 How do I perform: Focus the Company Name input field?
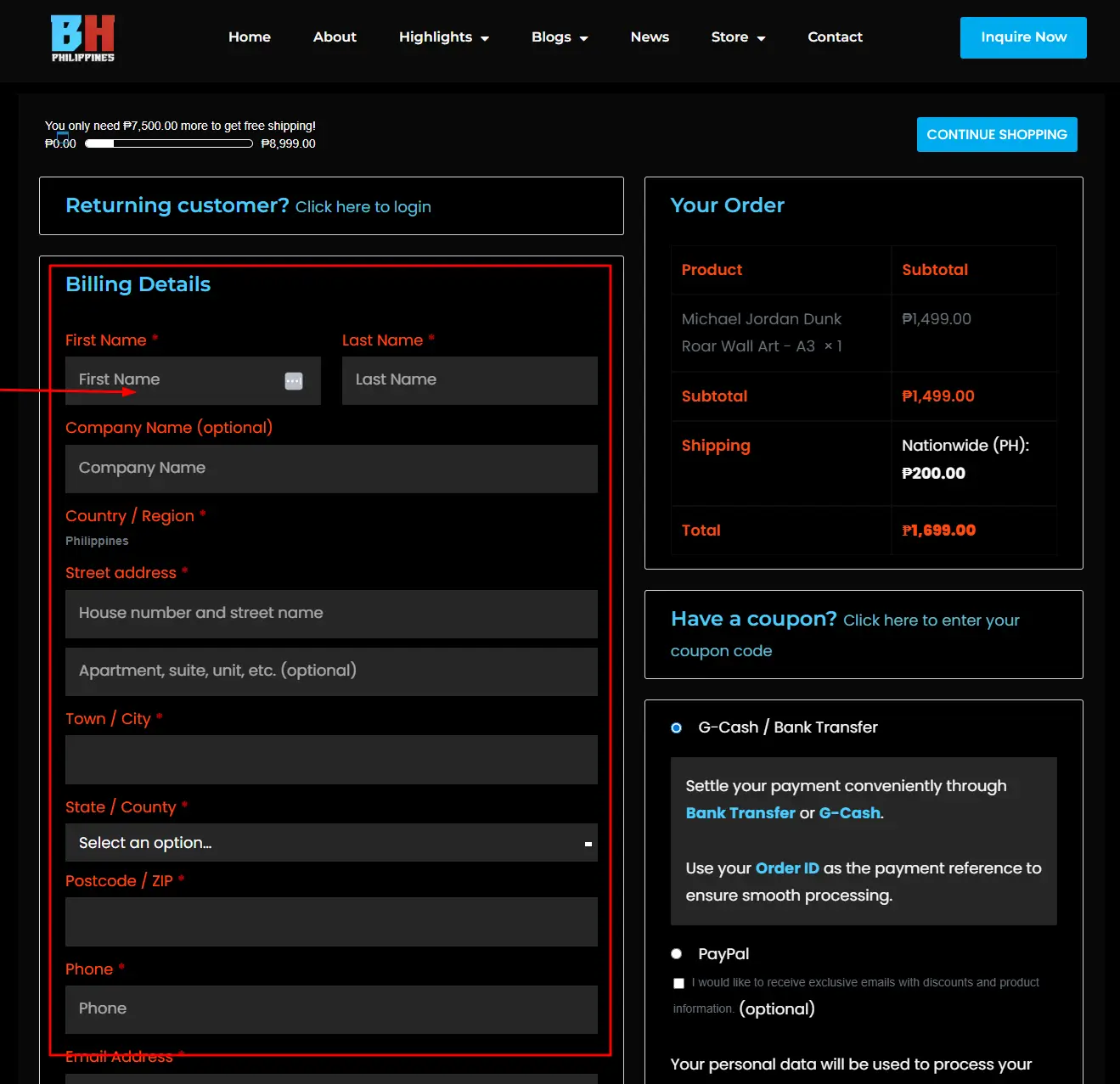(331, 469)
